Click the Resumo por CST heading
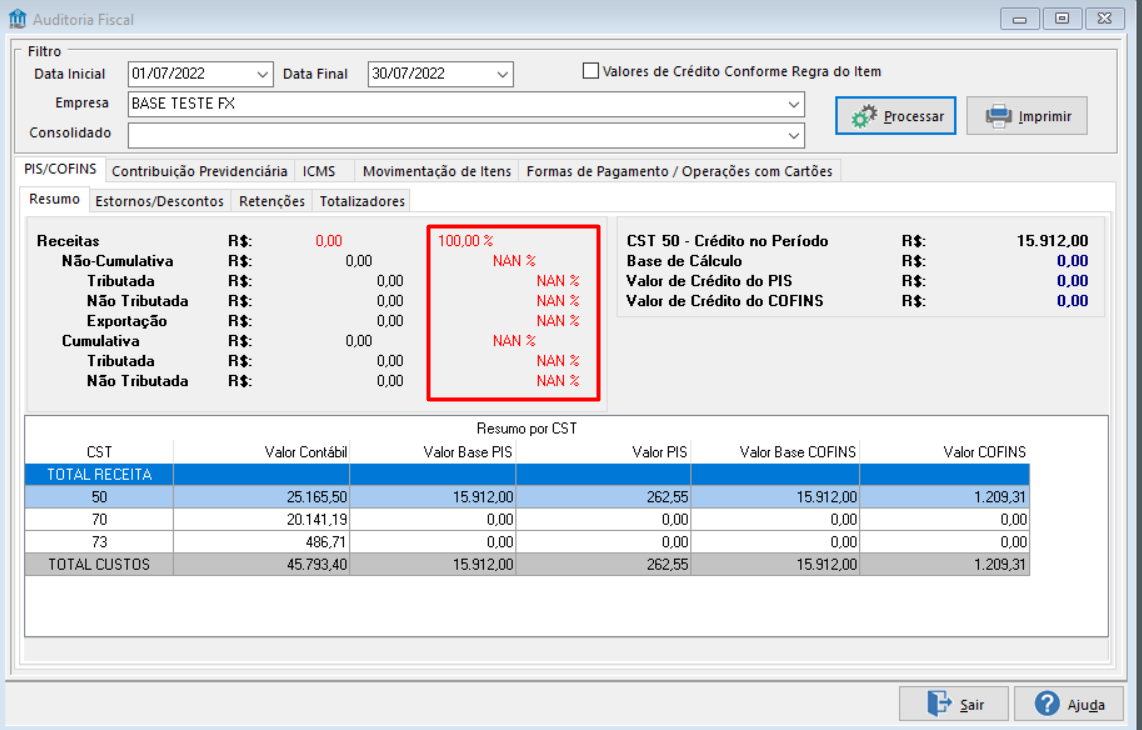This screenshot has height=730, width=1142. point(527,428)
